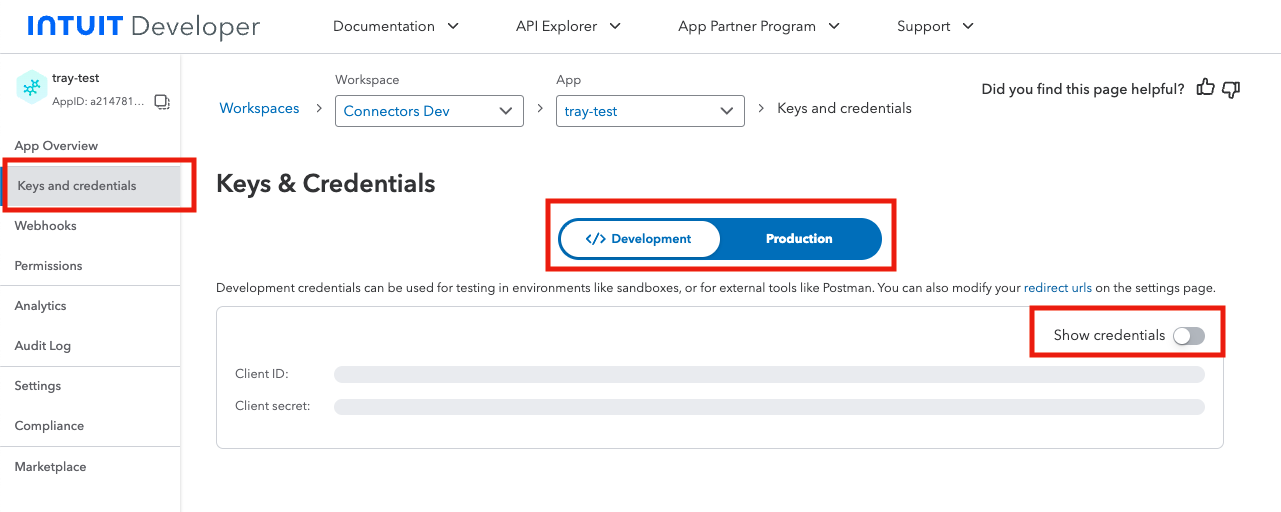Click the masked Client ID field
Screen dimensions: 1281x512
pyautogui.click(x=768, y=374)
